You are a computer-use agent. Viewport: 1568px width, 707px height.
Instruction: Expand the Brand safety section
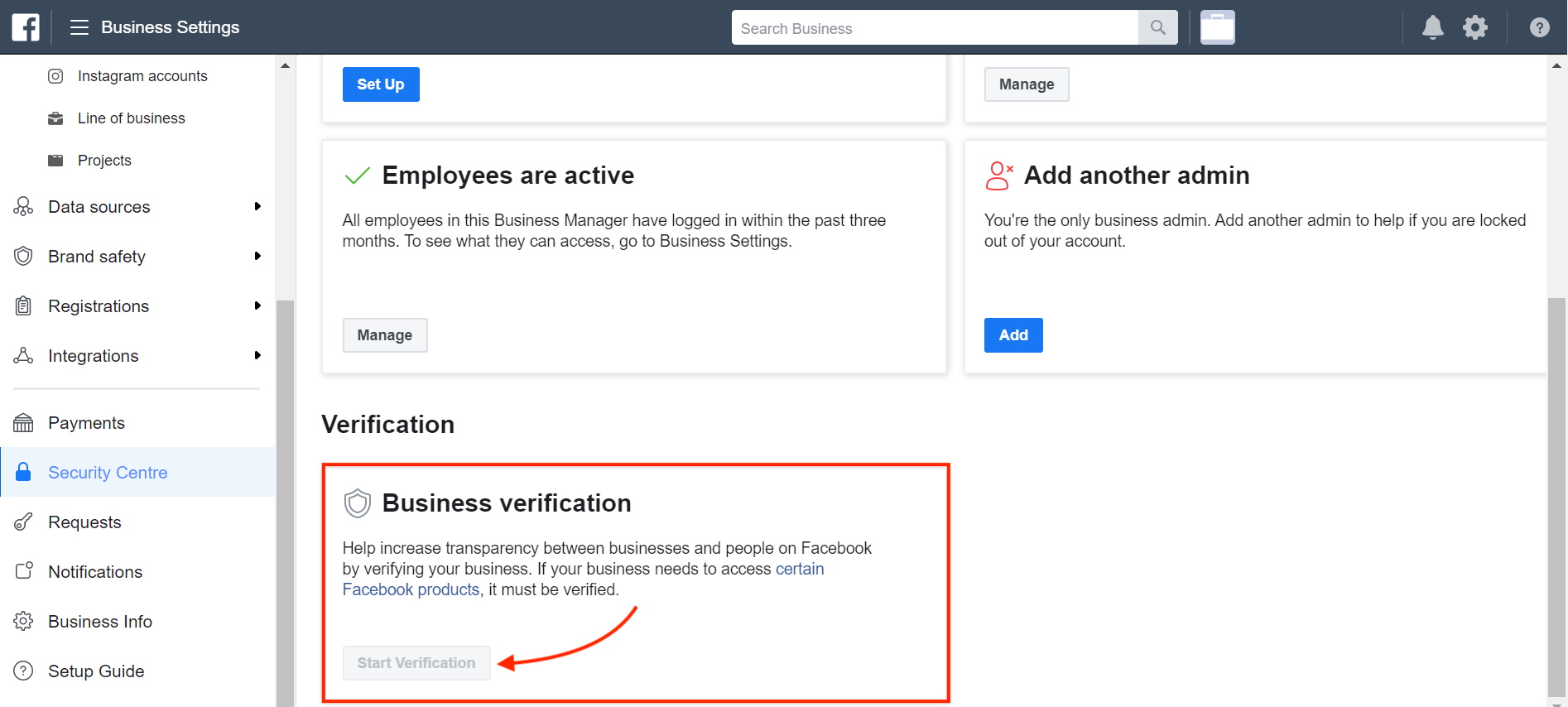click(x=137, y=257)
